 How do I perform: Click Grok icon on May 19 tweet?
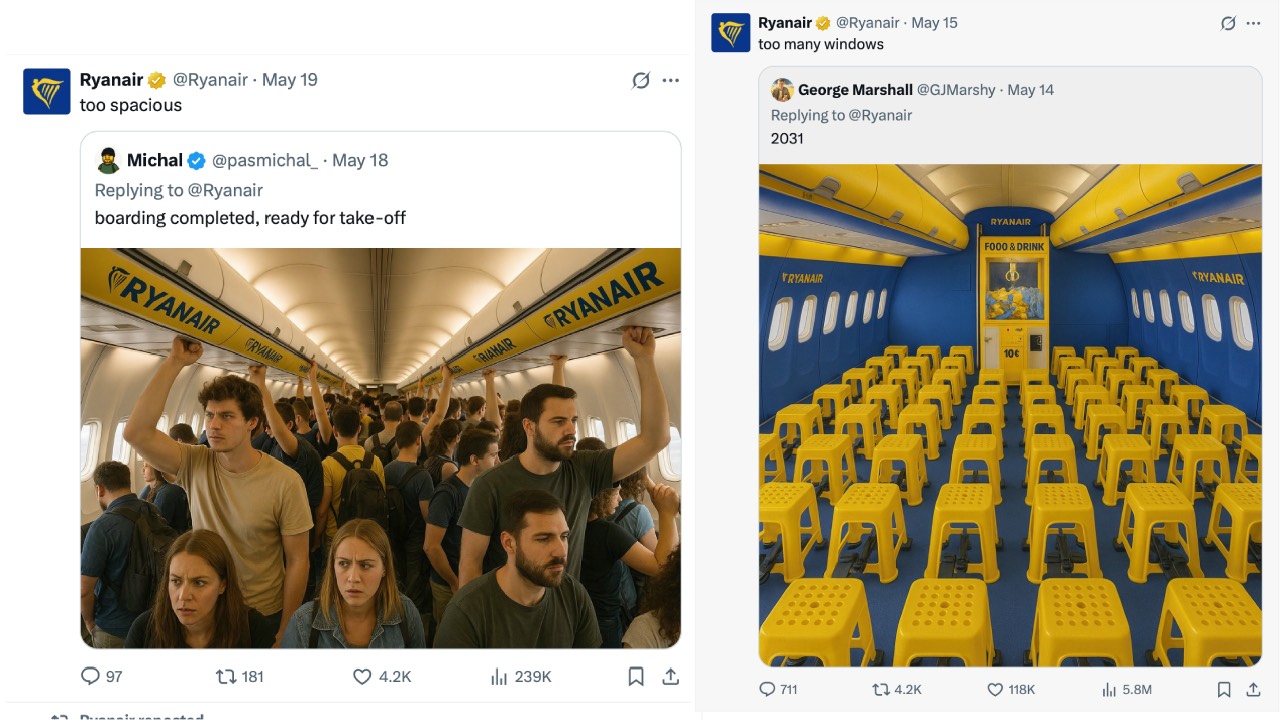pyautogui.click(x=641, y=80)
